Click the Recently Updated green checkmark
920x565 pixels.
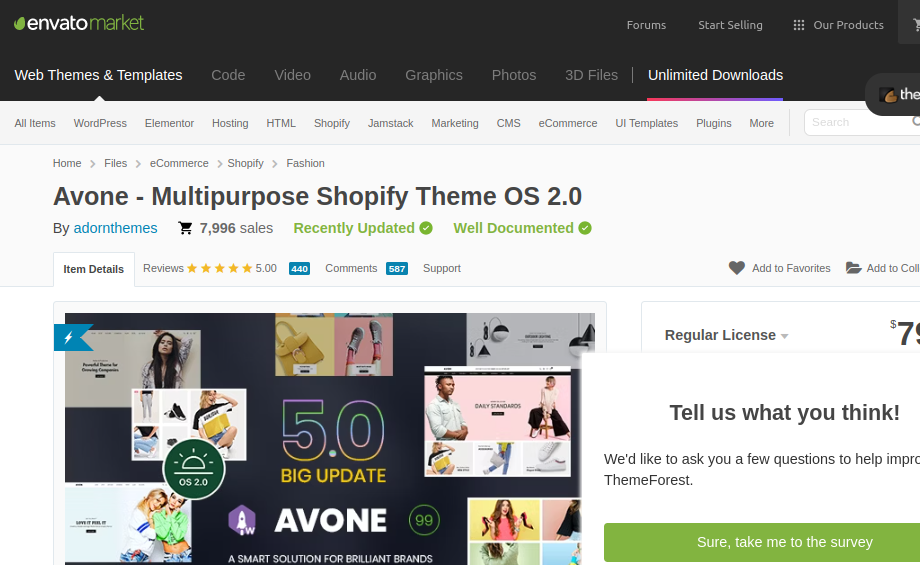[426, 228]
